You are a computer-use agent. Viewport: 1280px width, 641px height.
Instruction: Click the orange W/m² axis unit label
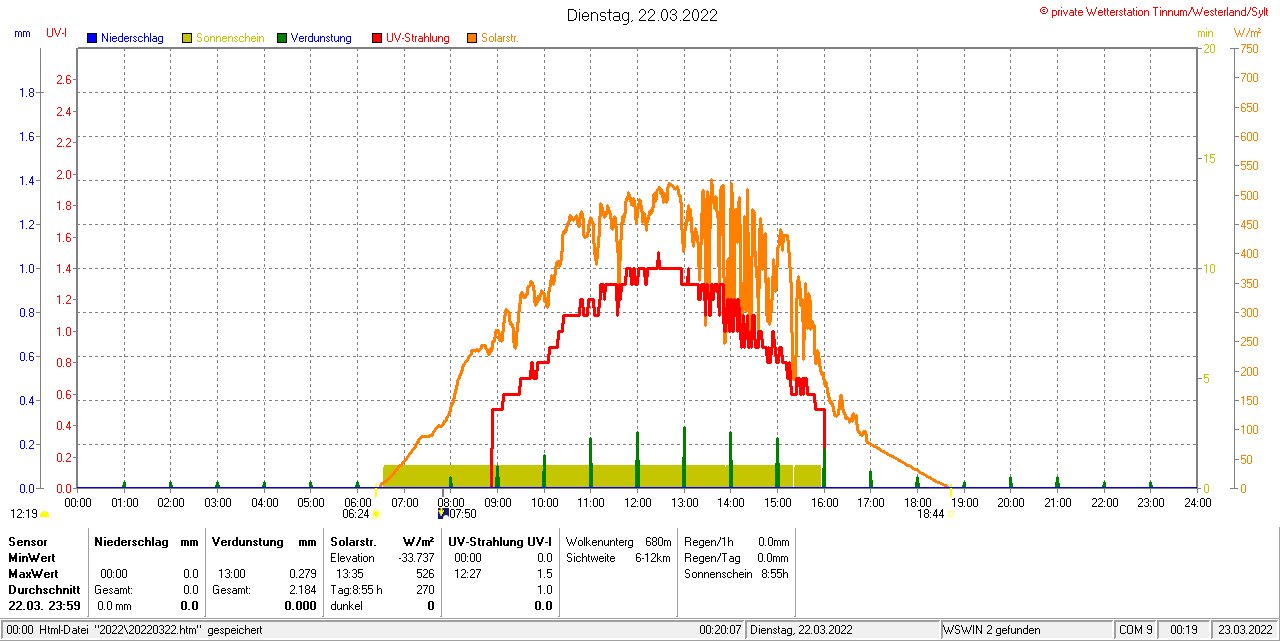click(1247, 33)
